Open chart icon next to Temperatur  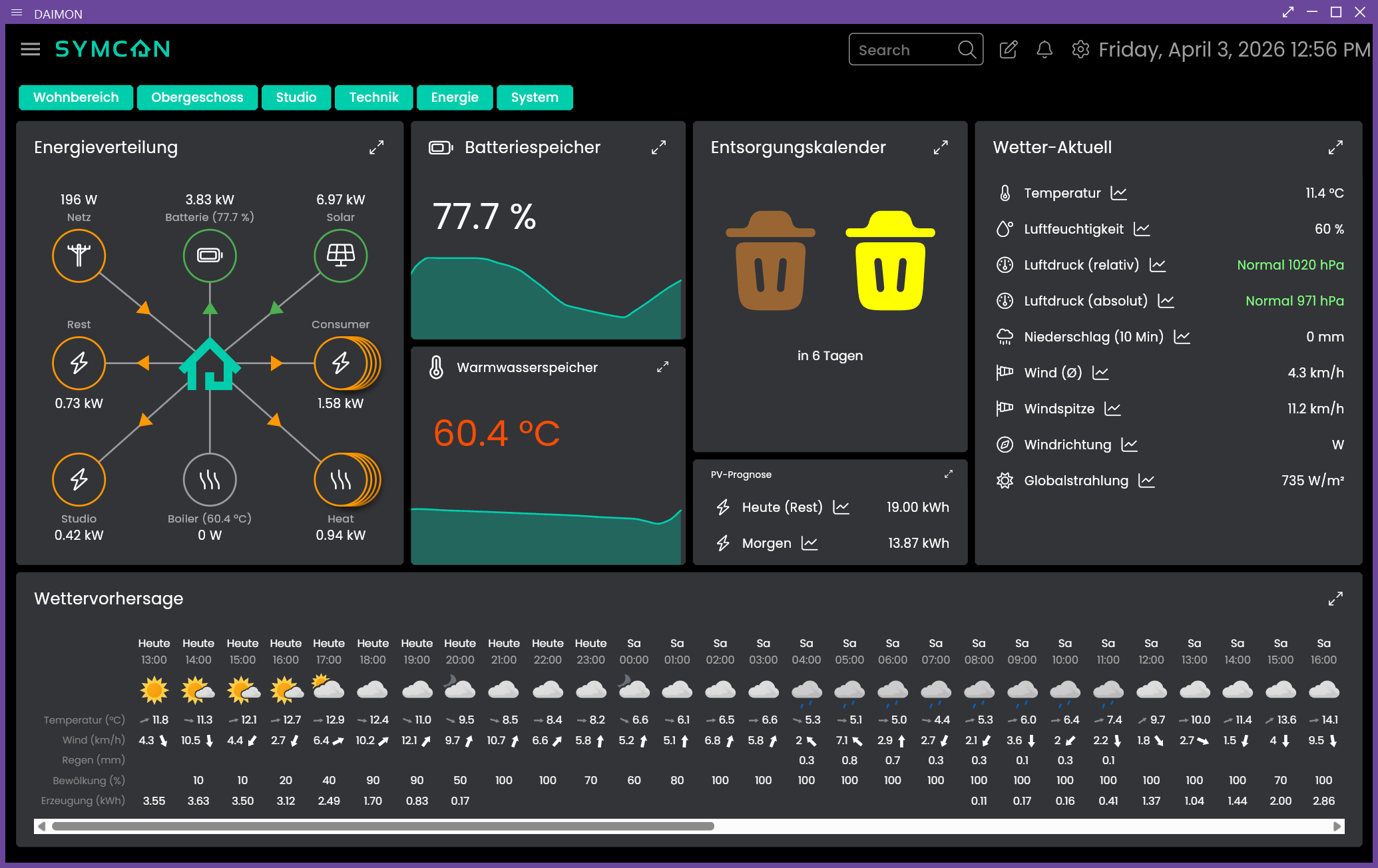coord(1119,193)
